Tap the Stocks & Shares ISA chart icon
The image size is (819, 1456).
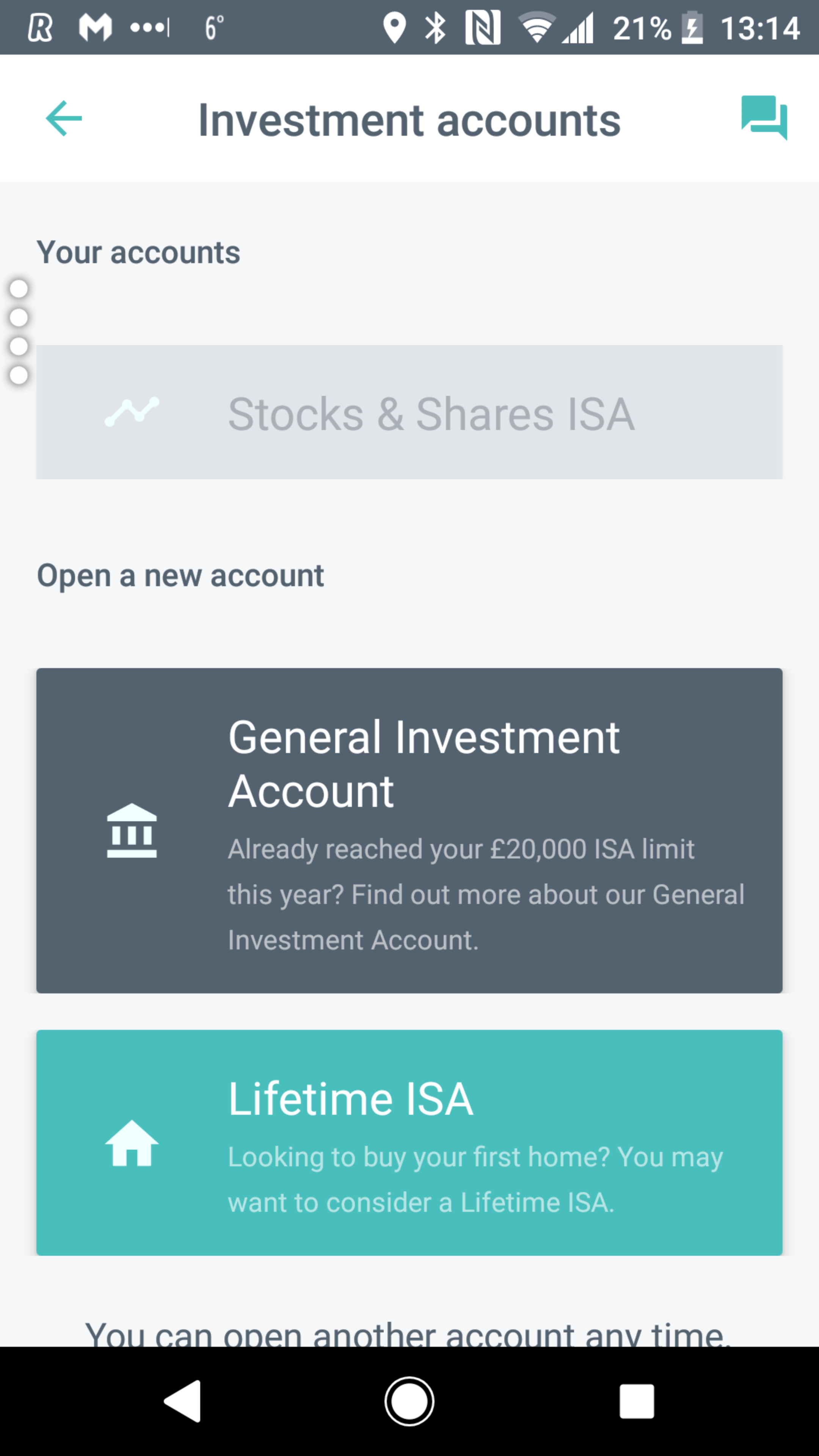[132, 412]
